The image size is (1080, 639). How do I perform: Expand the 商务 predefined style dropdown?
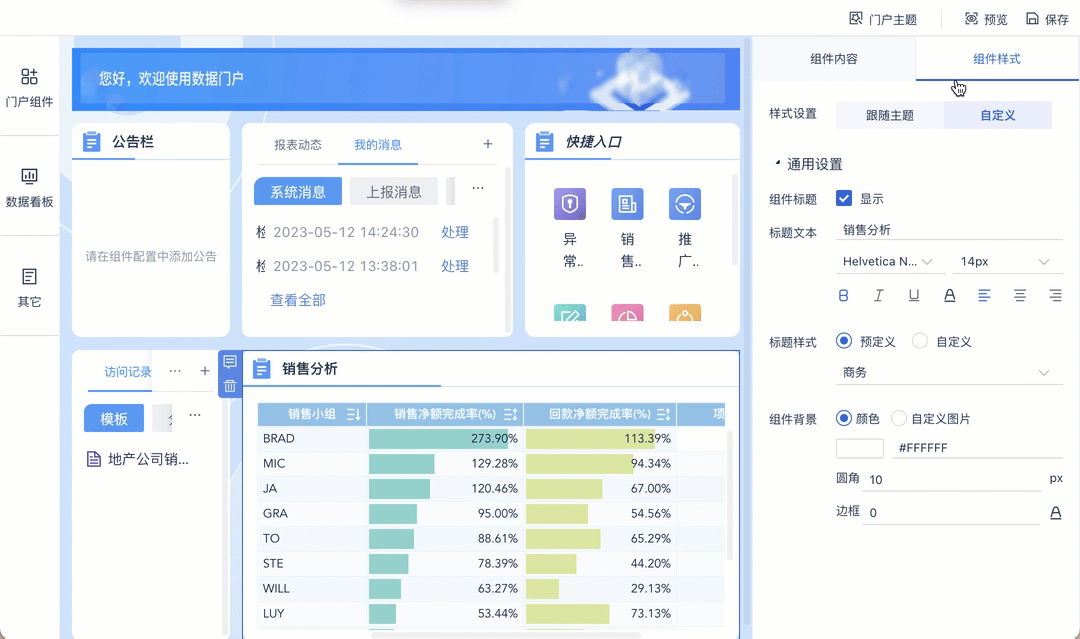point(949,373)
